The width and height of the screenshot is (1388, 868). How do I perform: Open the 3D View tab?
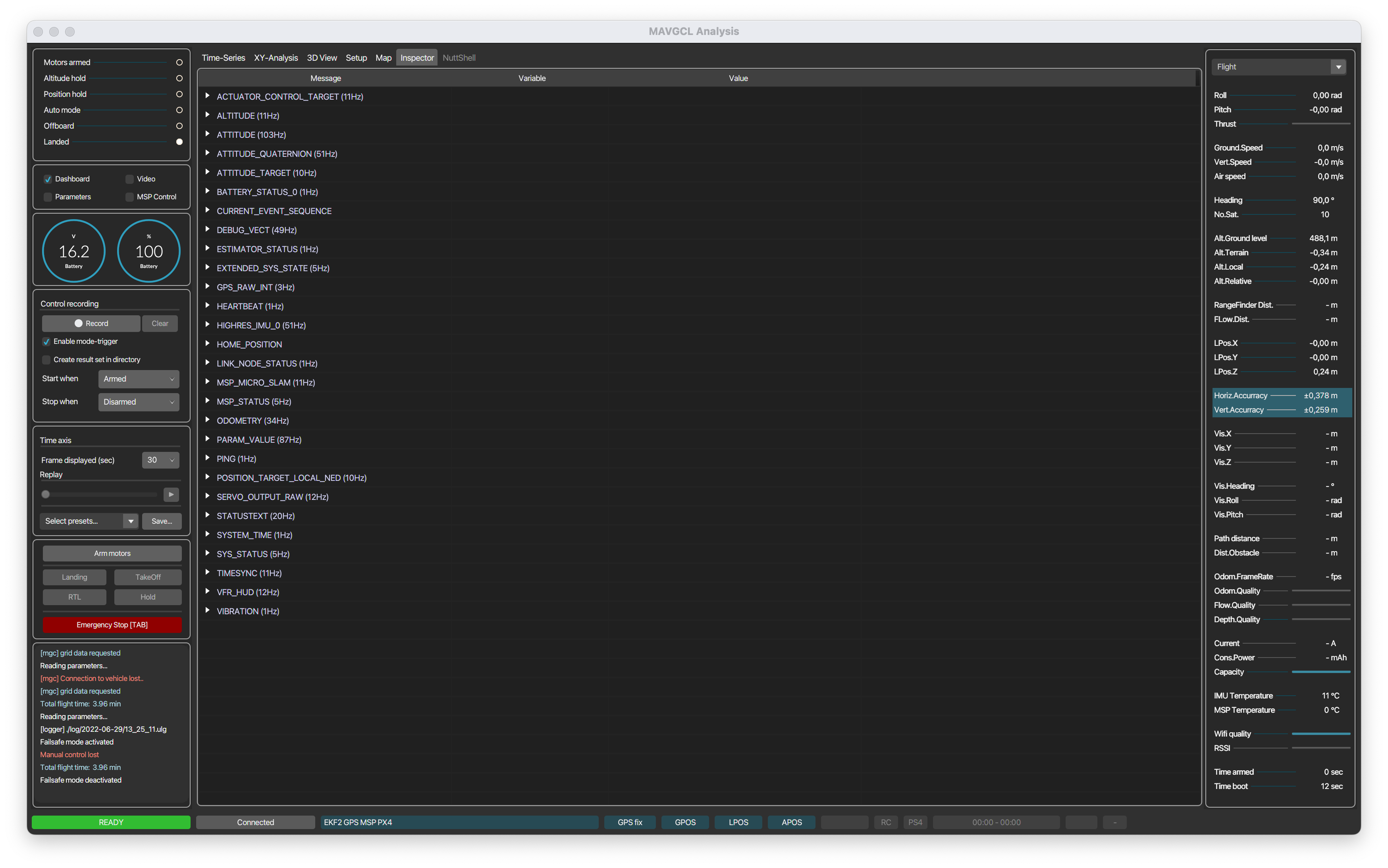pyautogui.click(x=322, y=58)
